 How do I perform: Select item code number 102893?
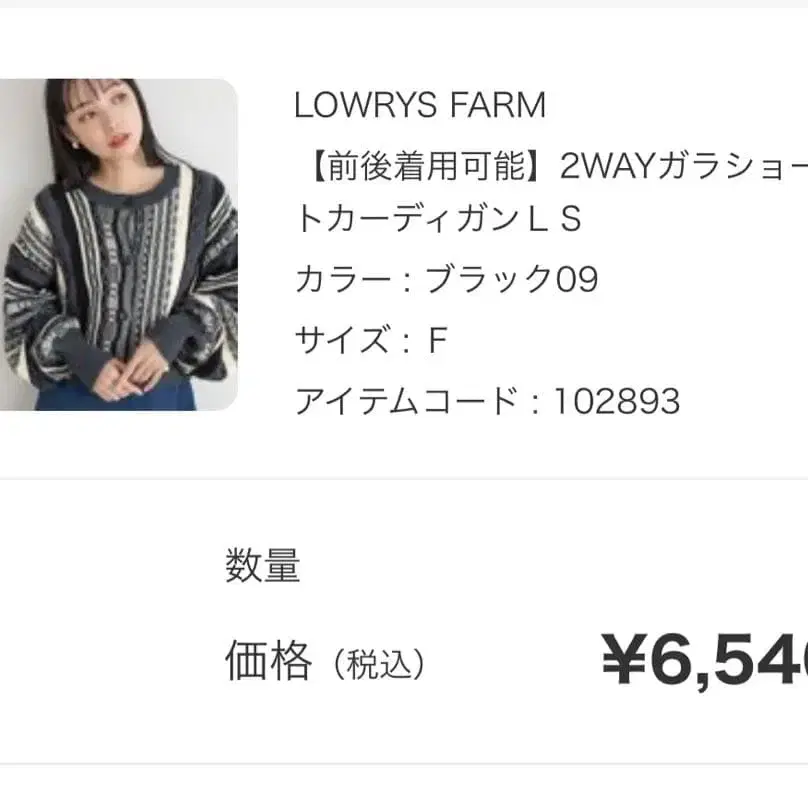click(616, 401)
